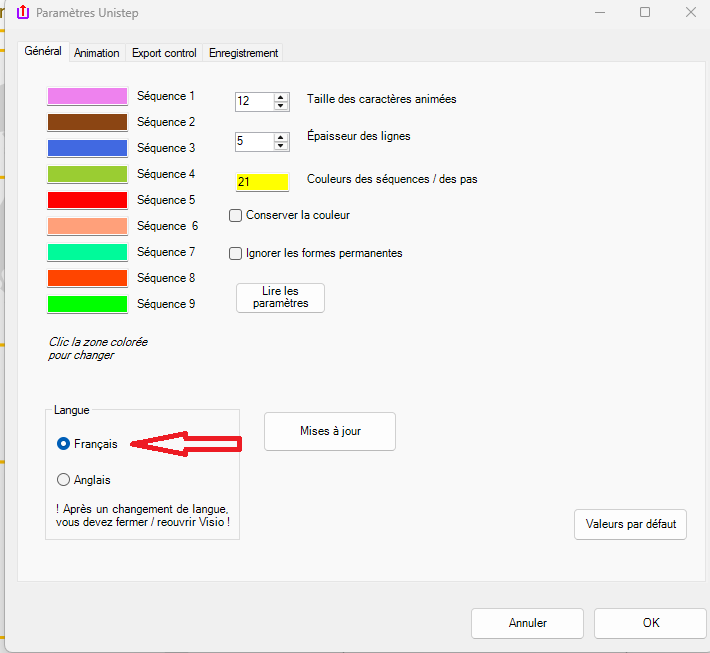Select the Français language option
The height and width of the screenshot is (653, 710).
click(64, 443)
